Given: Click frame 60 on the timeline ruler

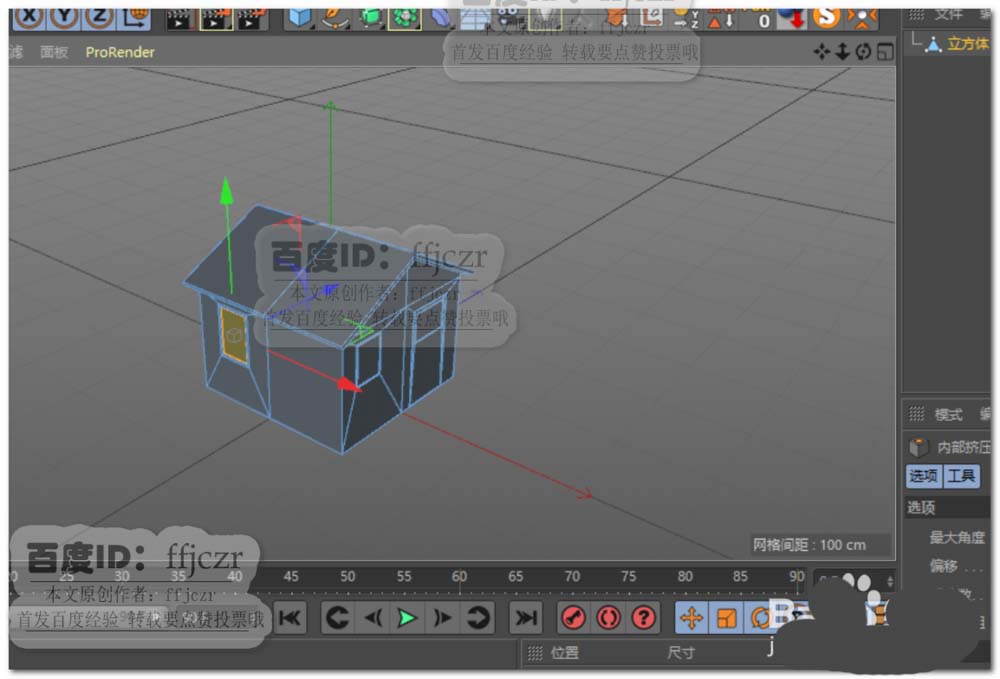Looking at the screenshot, I should pyautogui.click(x=459, y=577).
